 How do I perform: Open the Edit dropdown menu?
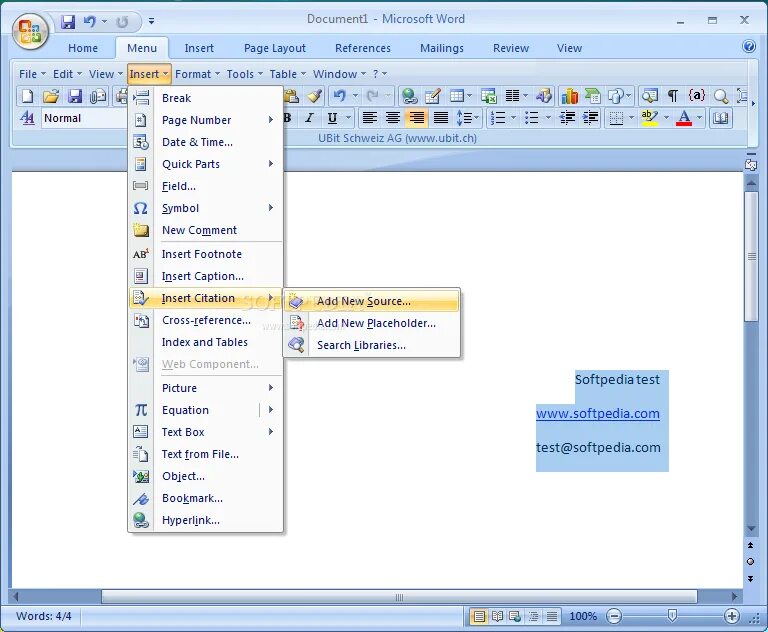[67, 74]
